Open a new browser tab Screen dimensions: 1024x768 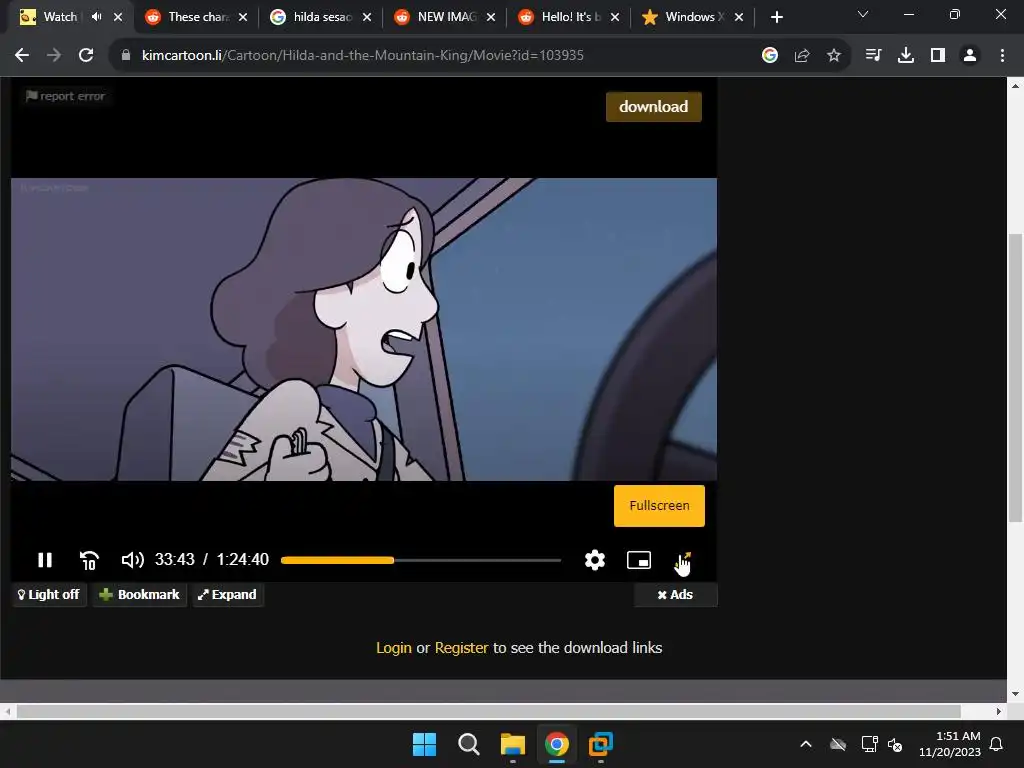(x=776, y=17)
